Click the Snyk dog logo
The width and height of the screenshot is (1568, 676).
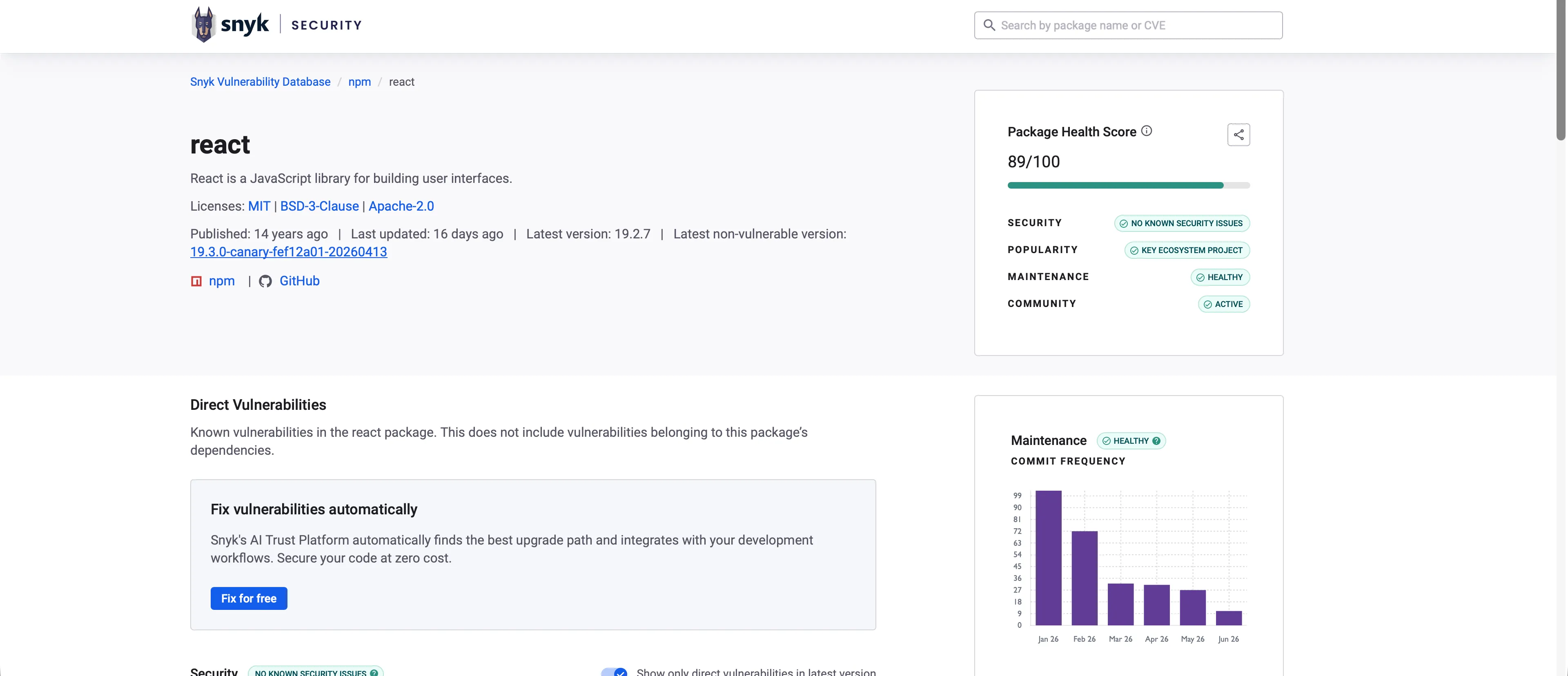[203, 24]
